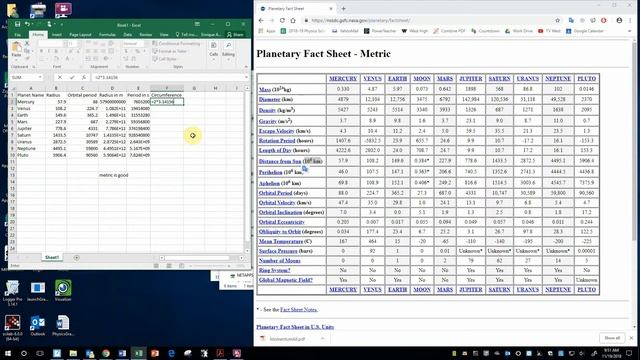Go to Chrome home page
640x360 pixels.
click(x=293, y=20)
